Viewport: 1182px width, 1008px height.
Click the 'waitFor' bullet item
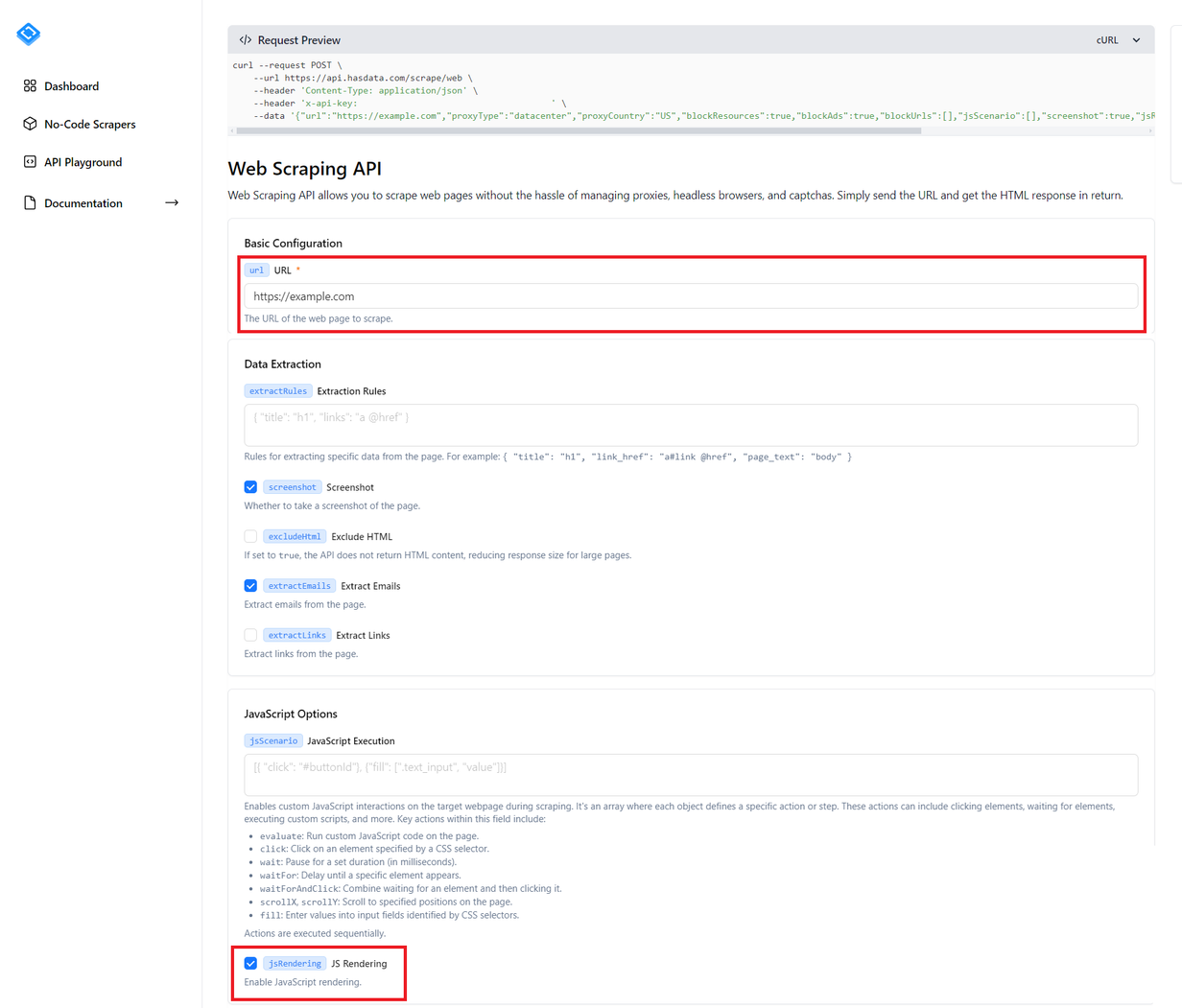click(x=360, y=876)
